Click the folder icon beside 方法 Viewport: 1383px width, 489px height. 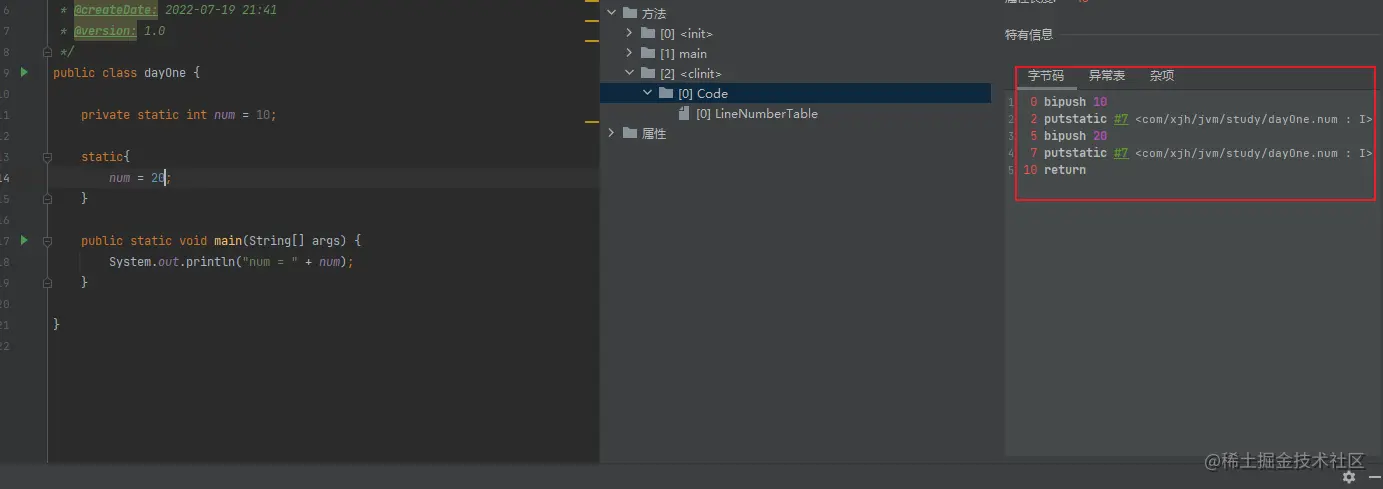click(x=630, y=14)
